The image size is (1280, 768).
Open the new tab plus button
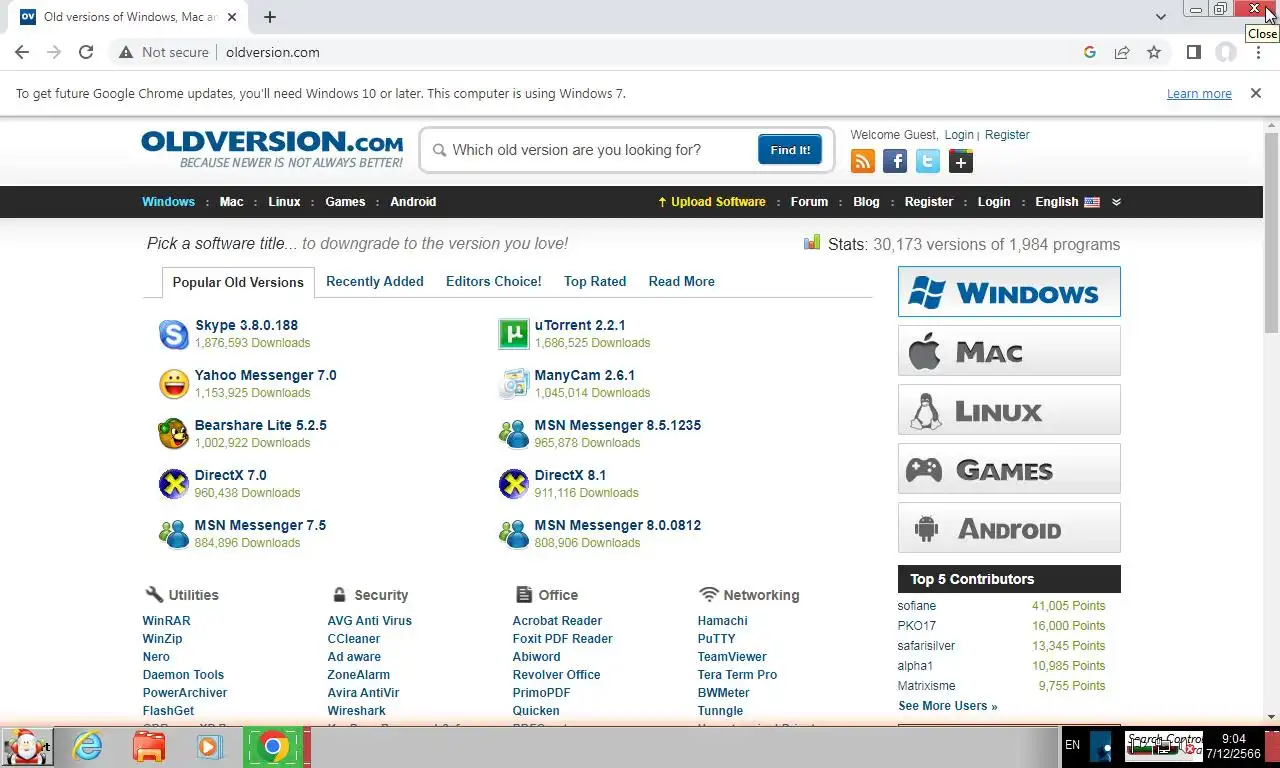point(269,17)
